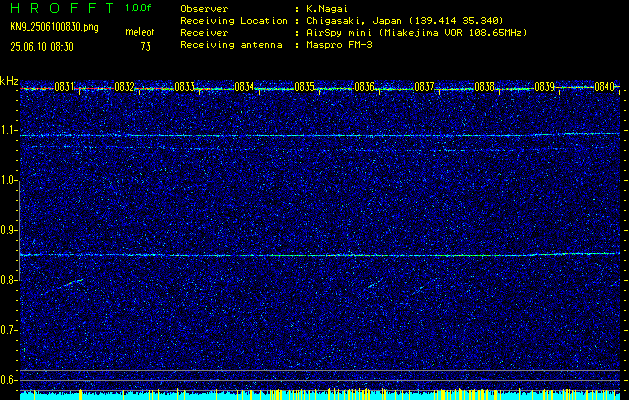Click the meteor echo streak near 0831
This screenshot has height=400, width=629.
click(x=72, y=282)
